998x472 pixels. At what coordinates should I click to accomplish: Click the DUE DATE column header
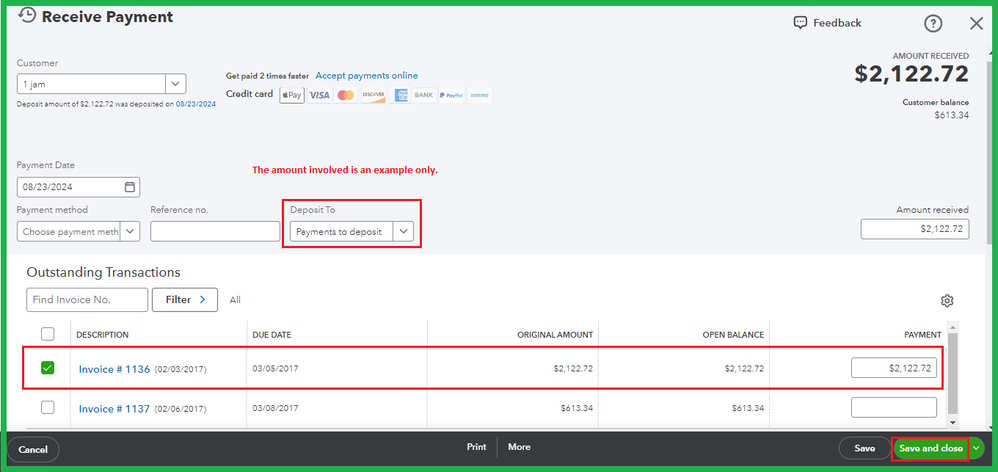point(272,335)
